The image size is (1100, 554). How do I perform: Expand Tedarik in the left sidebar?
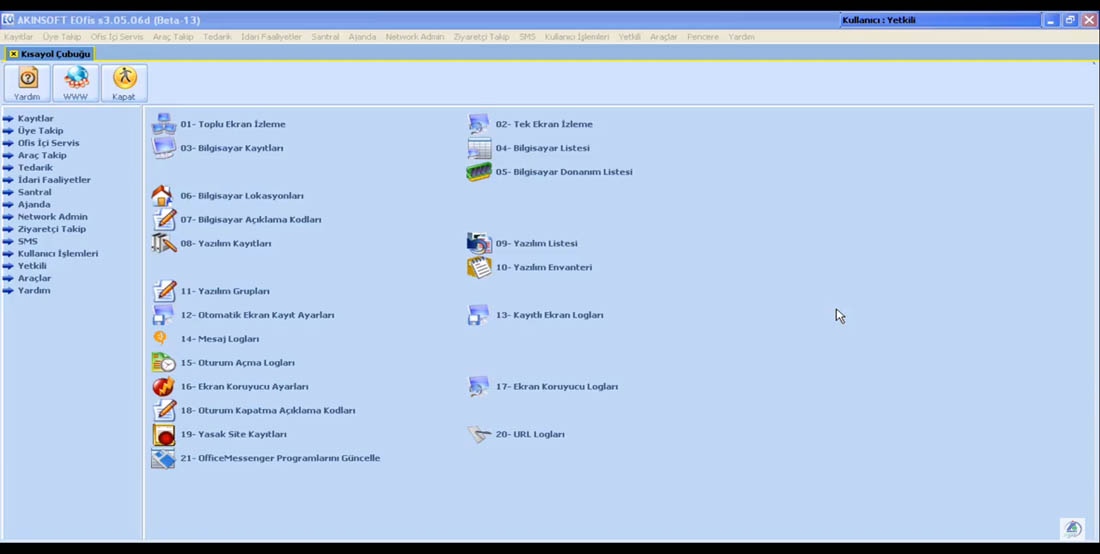[35, 168]
